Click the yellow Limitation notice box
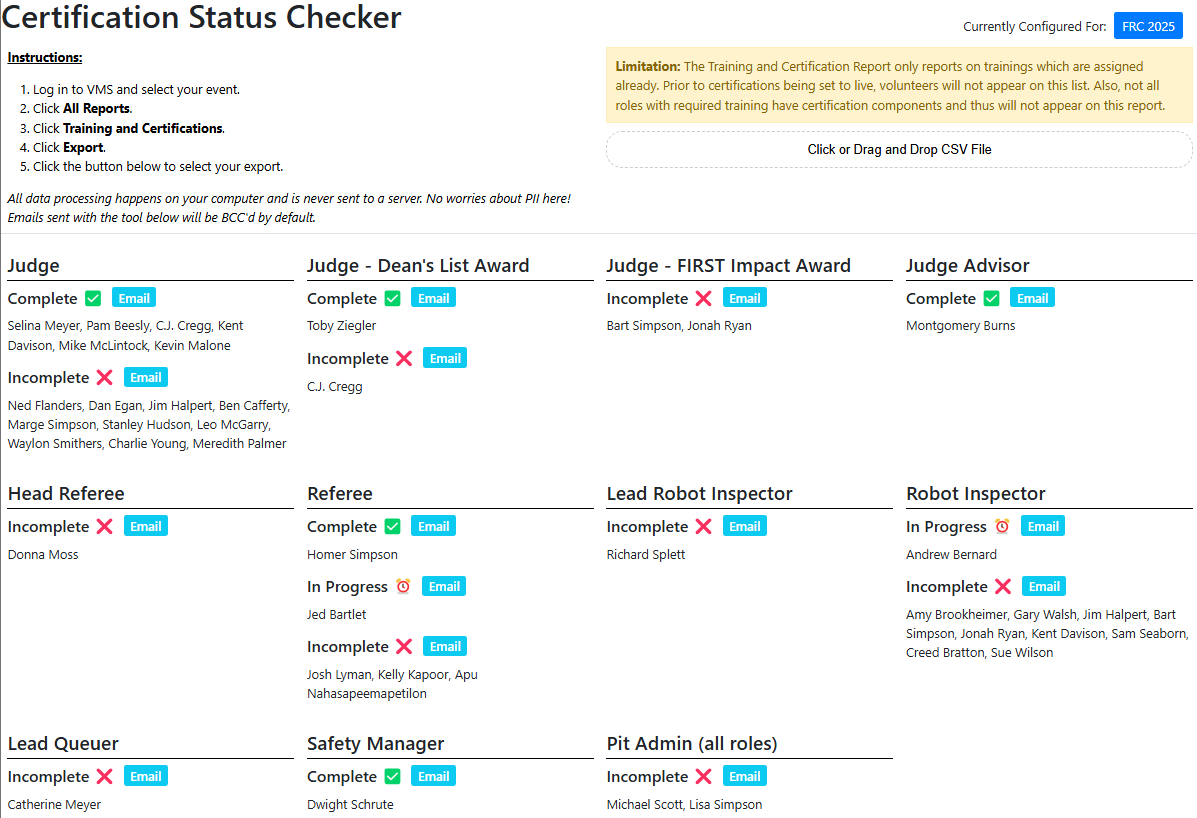1197x818 pixels. click(x=899, y=85)
